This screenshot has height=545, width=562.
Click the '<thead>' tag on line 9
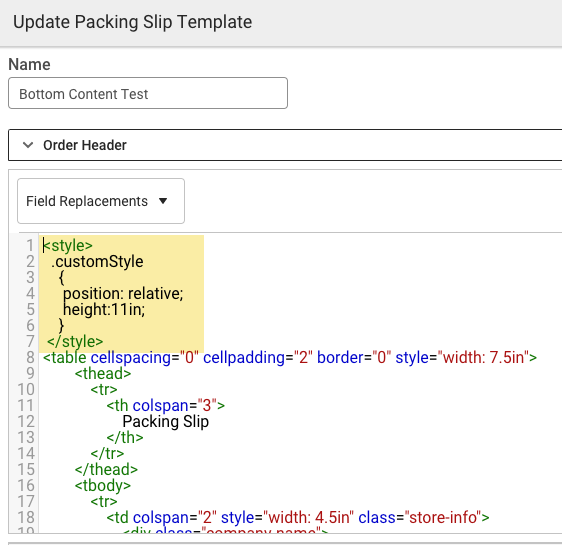click(103, 373)
